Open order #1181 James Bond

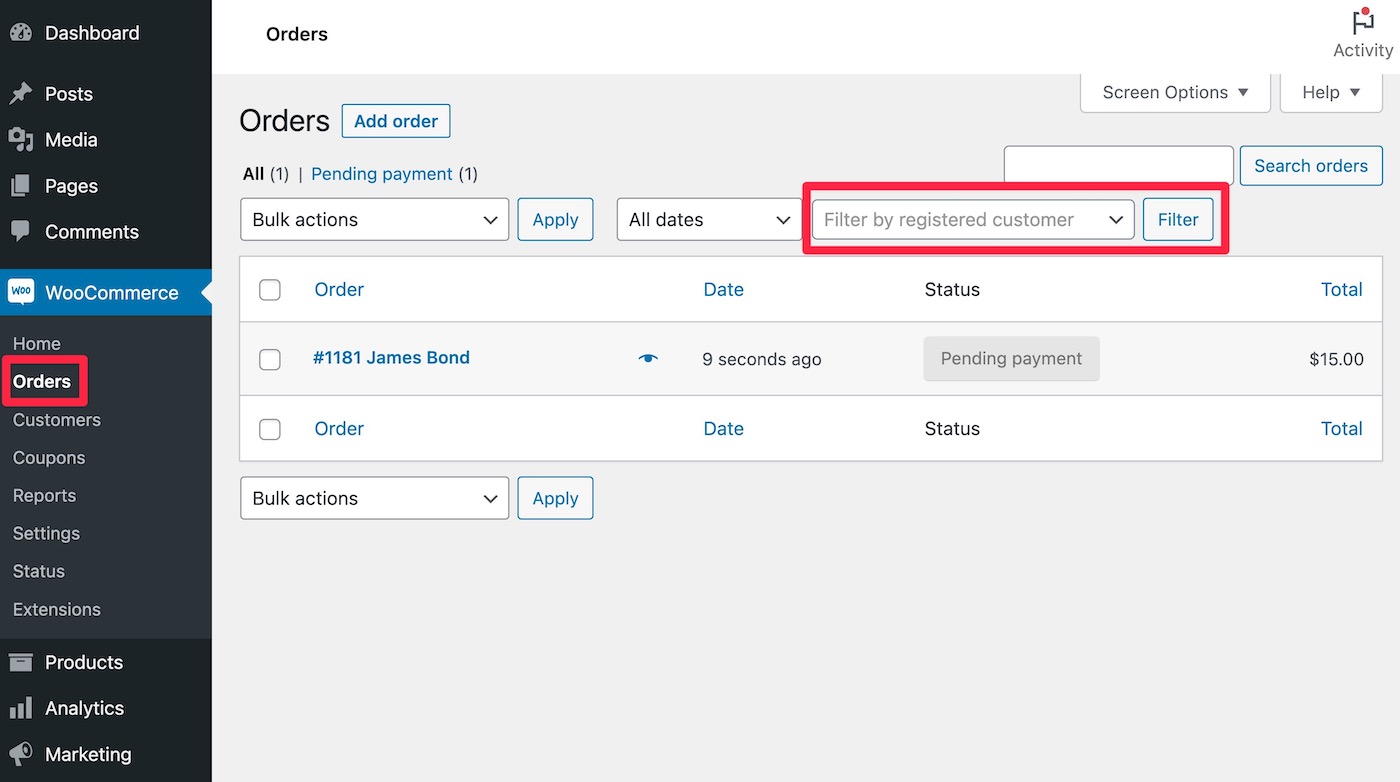tap(391, 358)
